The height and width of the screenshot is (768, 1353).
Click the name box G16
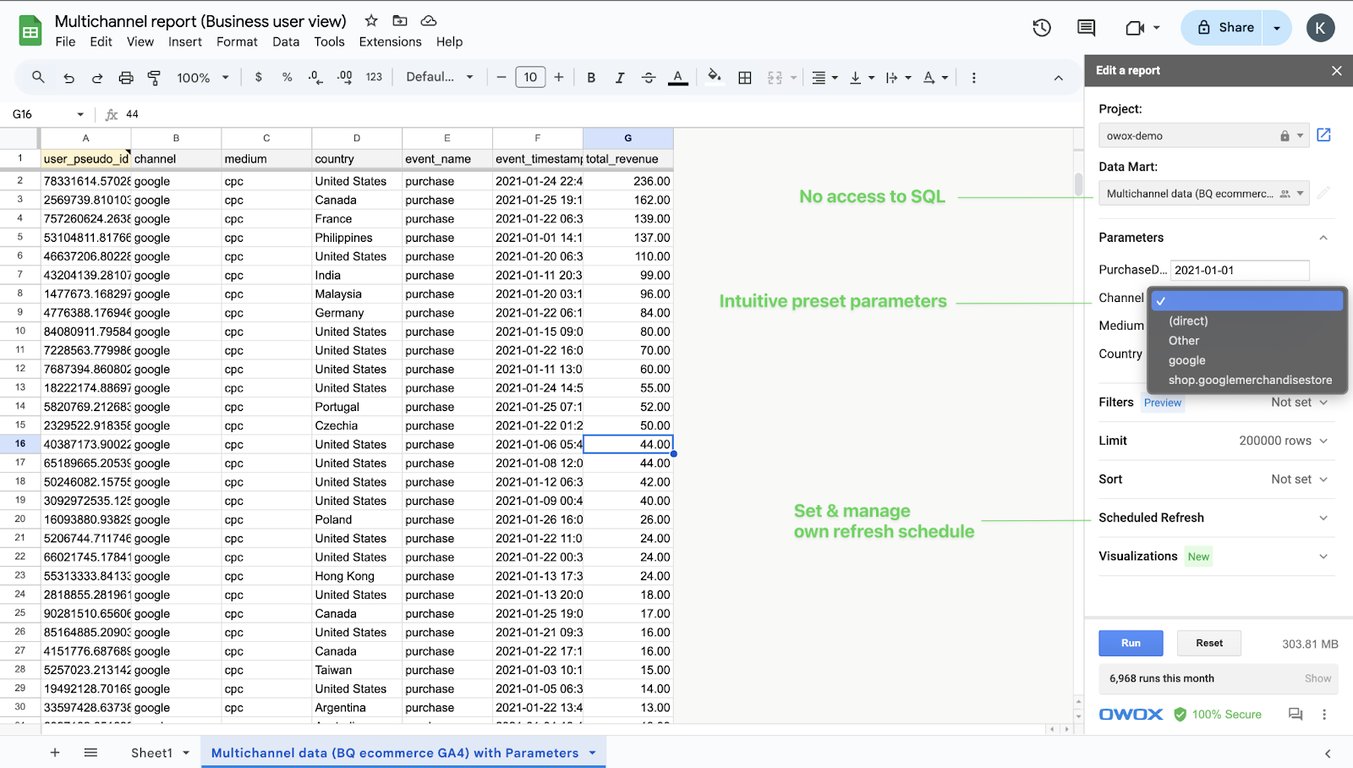[x=48, y=114]
